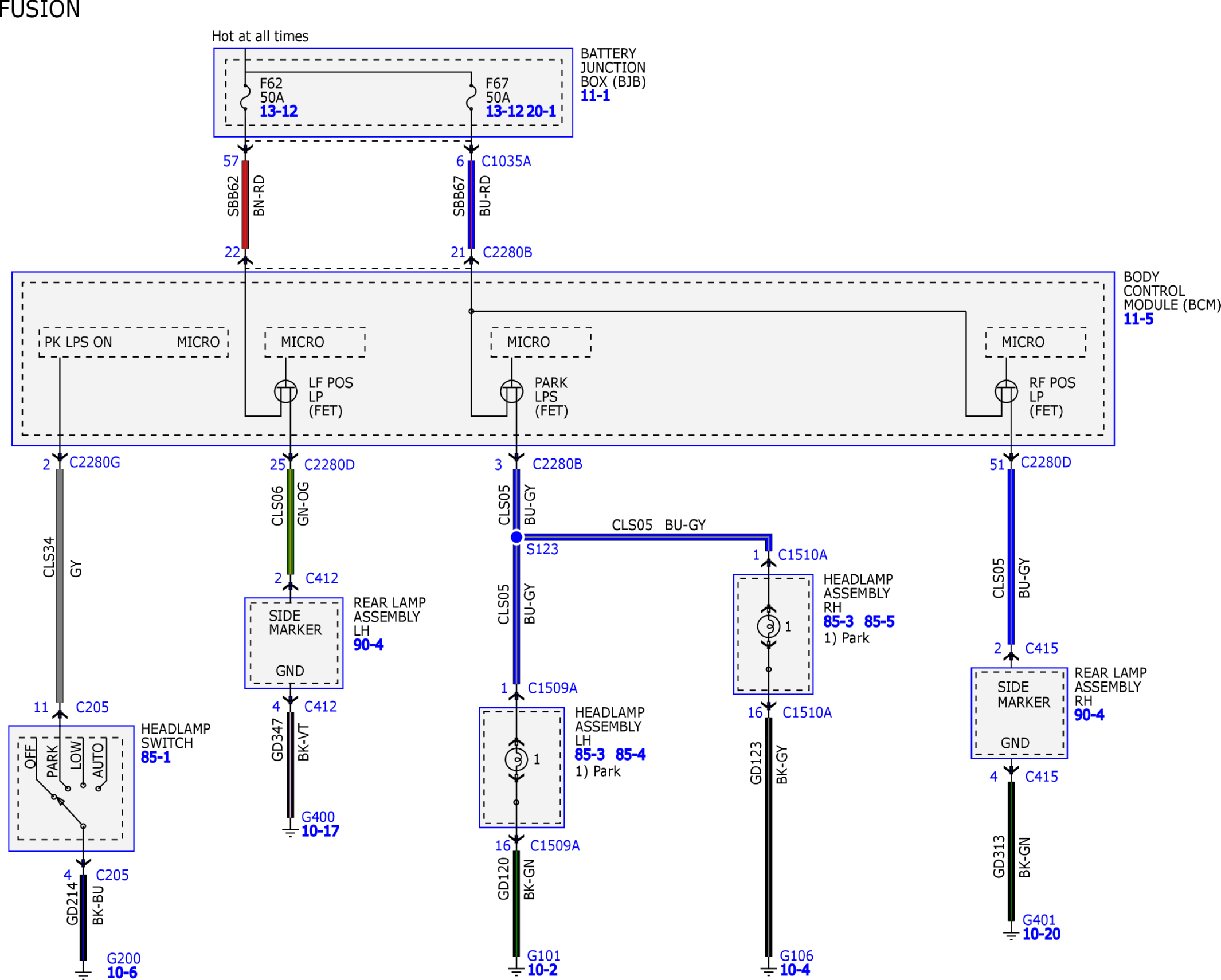Click connector label C2280D at pin 51
Screen dimensions: 1221x980
tap(1046, 462)
